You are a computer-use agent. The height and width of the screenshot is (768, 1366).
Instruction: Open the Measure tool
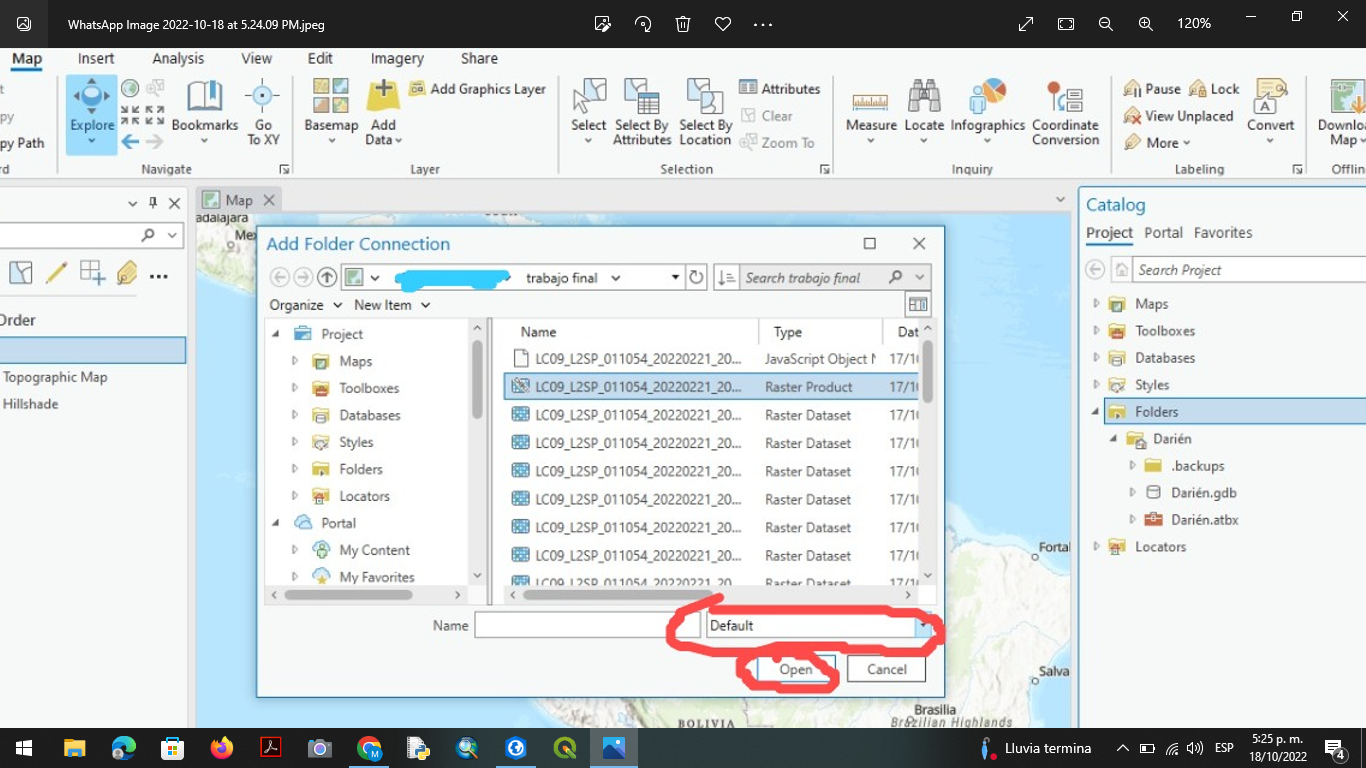coord(870,105)
